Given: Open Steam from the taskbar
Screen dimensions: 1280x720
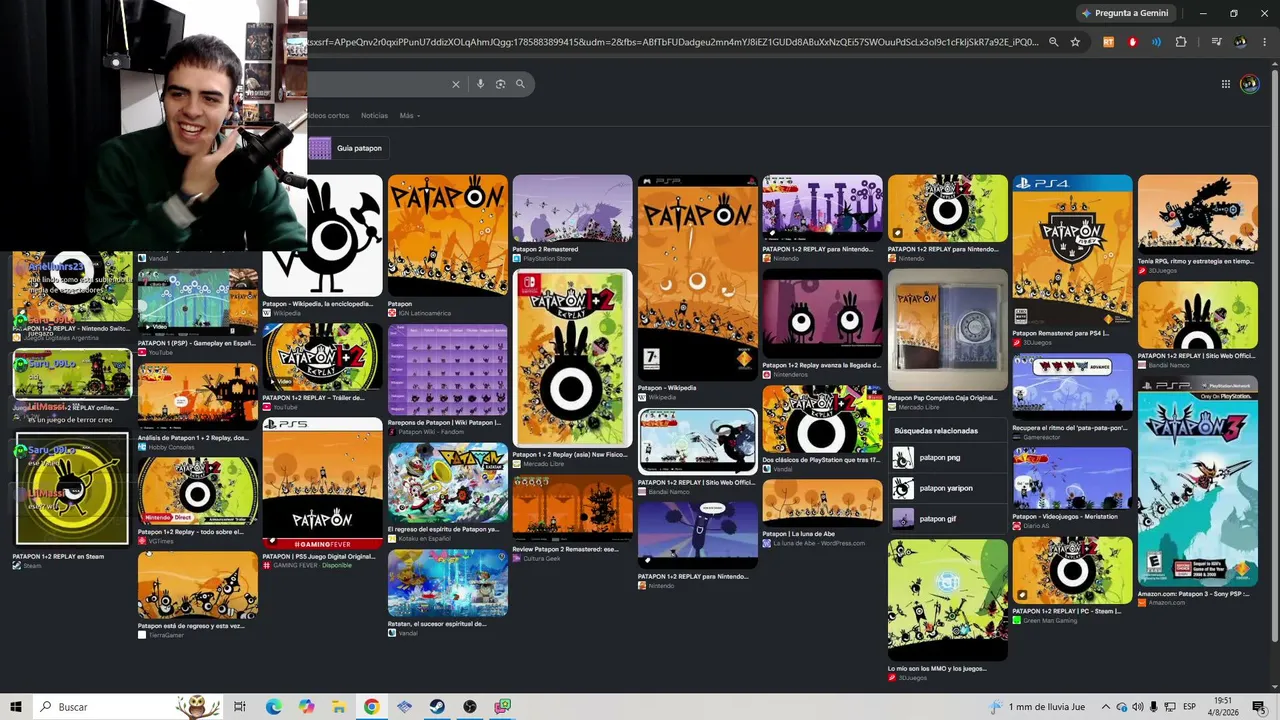Looking at the screenshot, I should tap(437, 707).
